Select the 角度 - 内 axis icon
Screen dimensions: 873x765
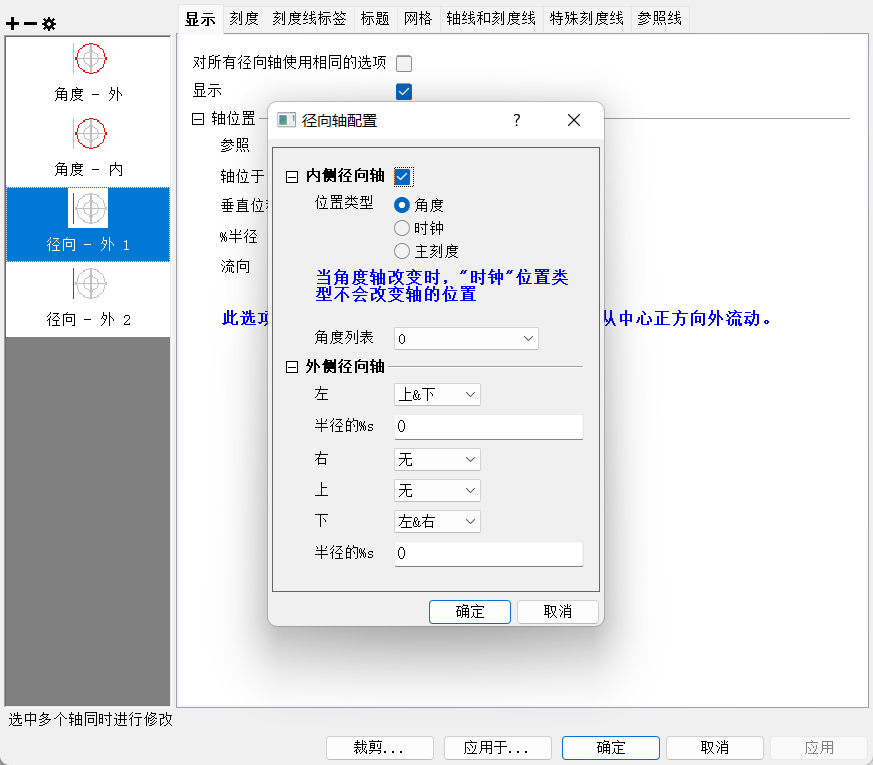(90, 133)
